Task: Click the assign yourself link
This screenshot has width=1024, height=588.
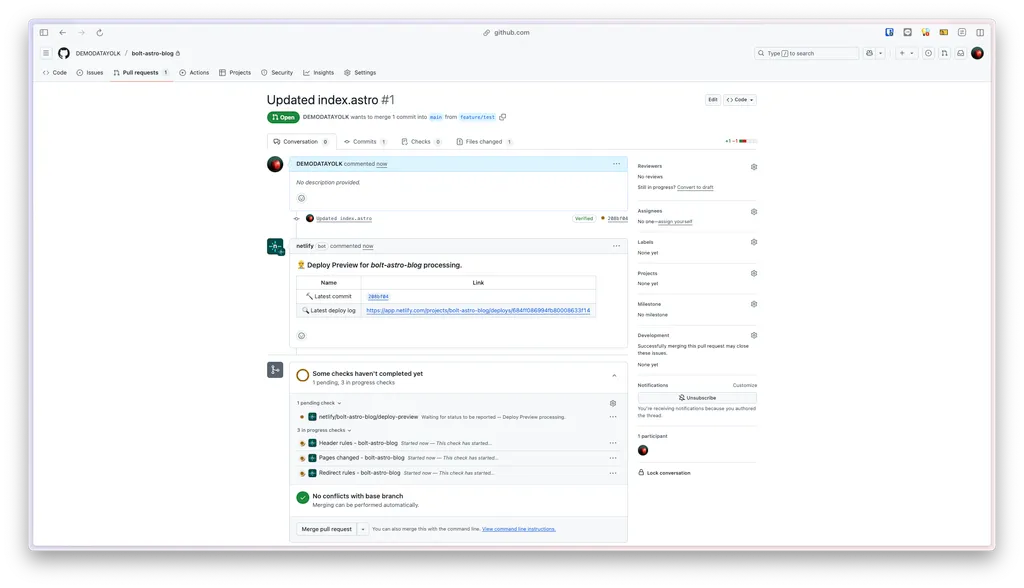Action: [x=675, y=221]
